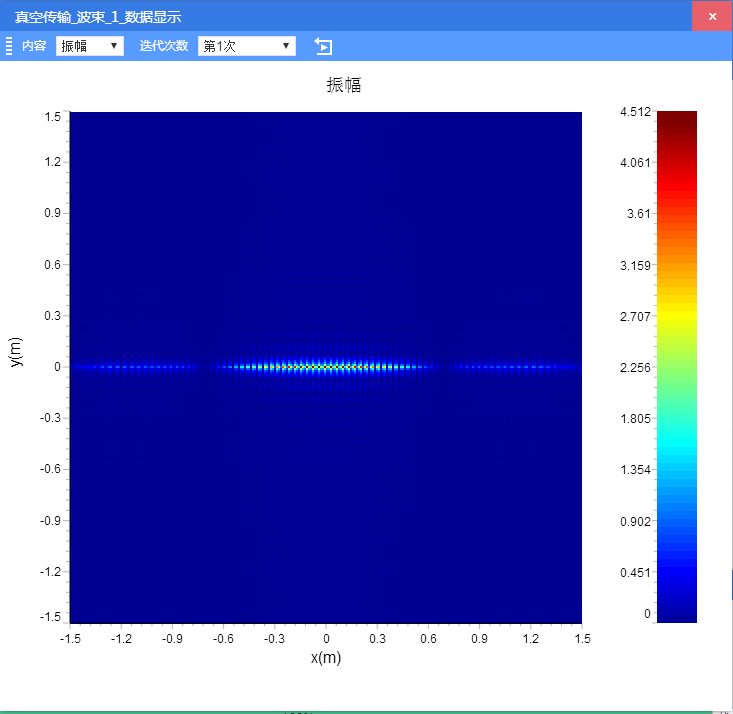Click the 振幅 chart title
Image resolution: width=733 pixels, height=714 pixels.
point(344,86)
